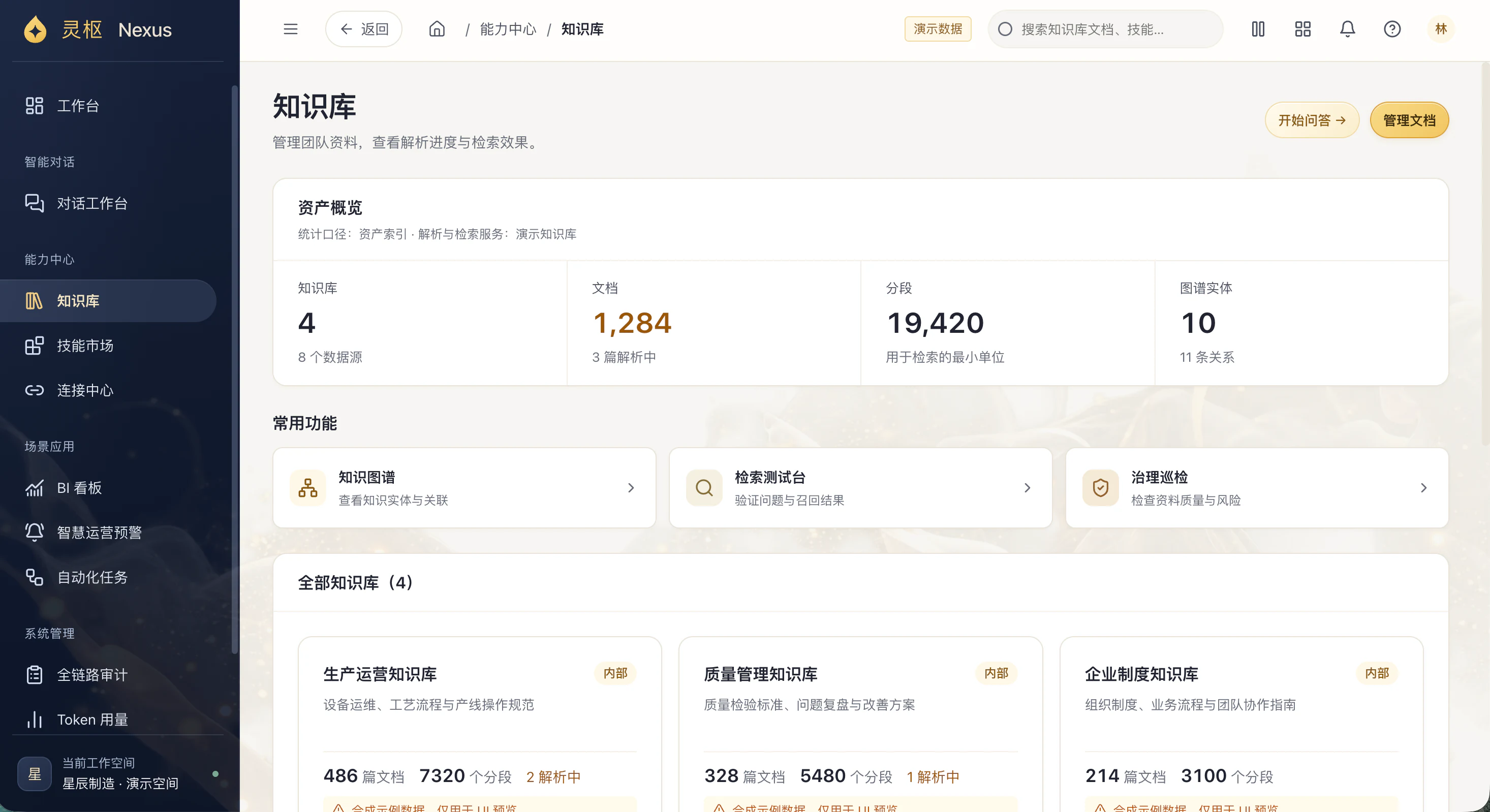The width and height of the screenshot is (1490, 812).
Task: Click the 1,284 documents count
Action: tap(632, 323)
